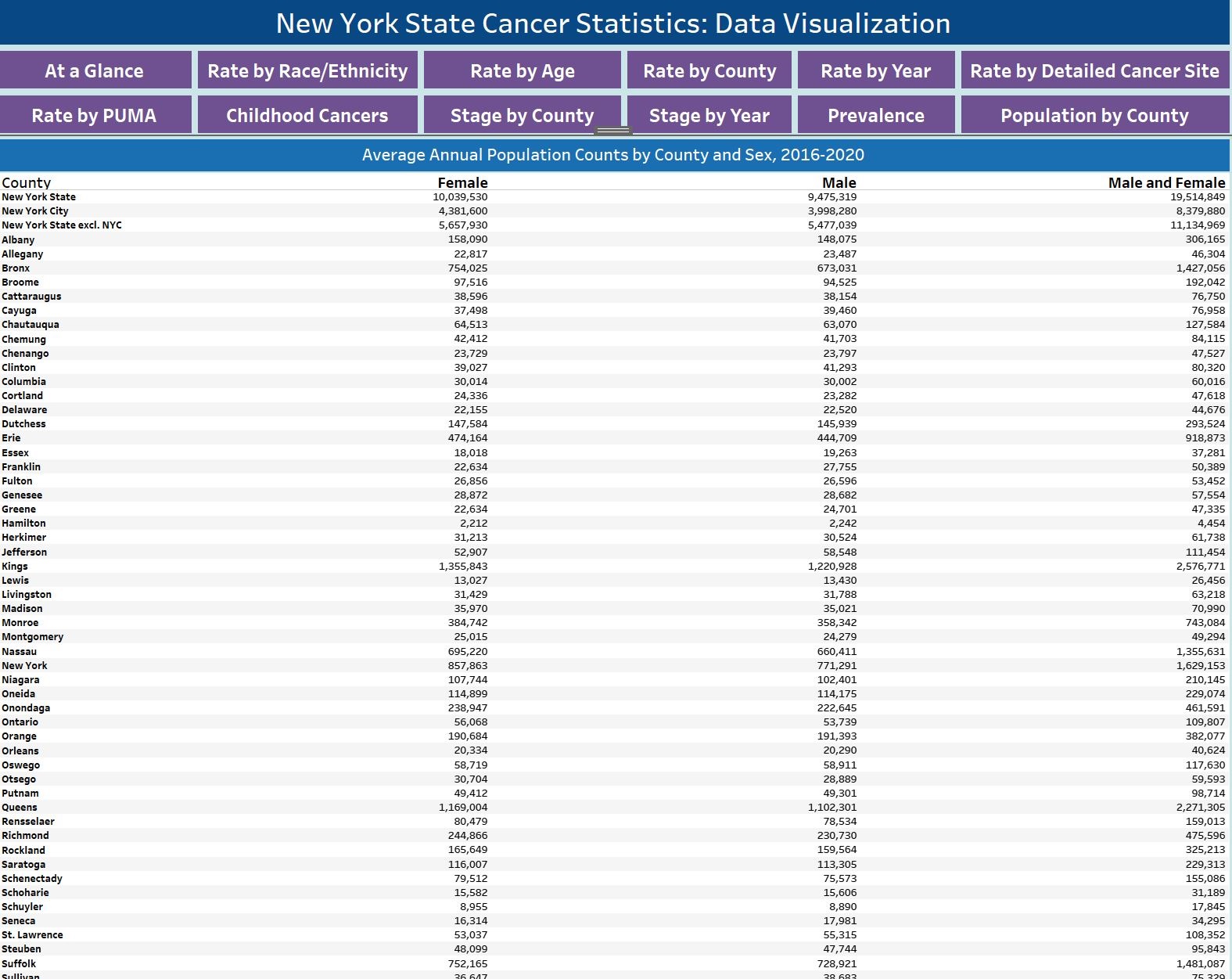The width and height of the screenshot is (1232, 979).
Task: Click the New York State Cancer Statistics heading
Action: 613,23
